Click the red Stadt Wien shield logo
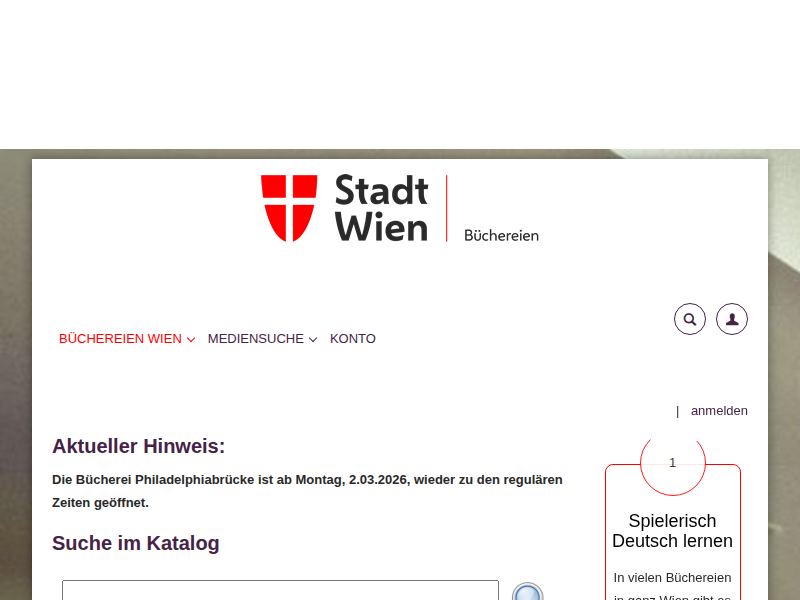Screen dimensions: 800x600 [x=289, y=208]
